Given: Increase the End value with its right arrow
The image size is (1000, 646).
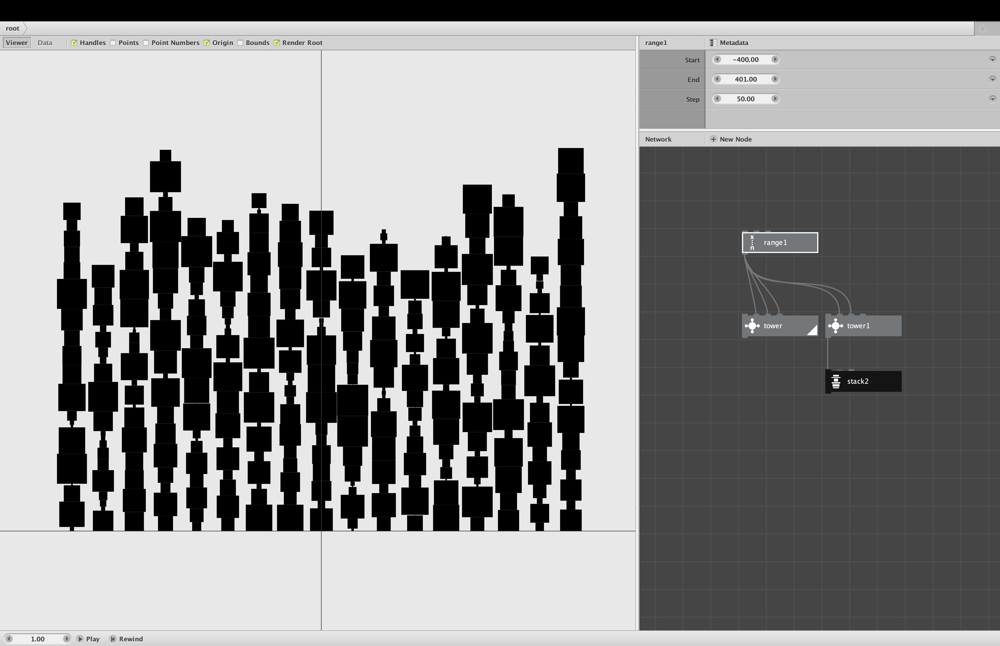Looking at the screenshot, I should tap(775, 79).
